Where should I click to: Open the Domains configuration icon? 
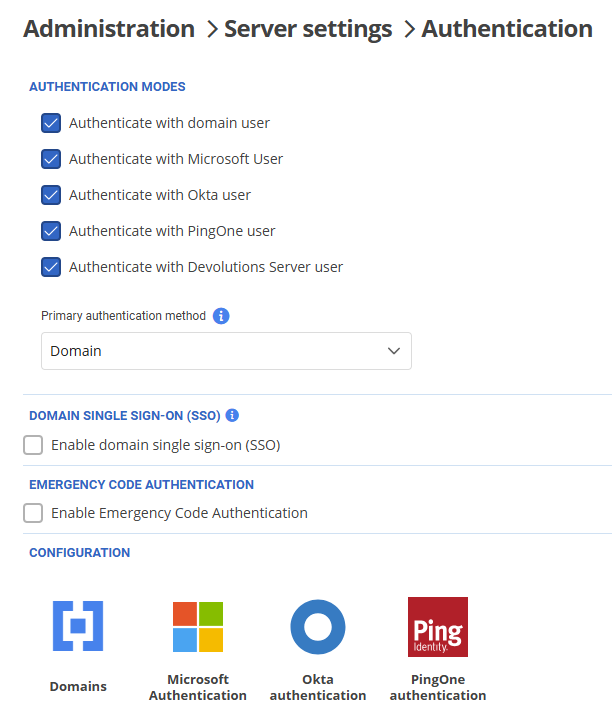tap(78, 626)
